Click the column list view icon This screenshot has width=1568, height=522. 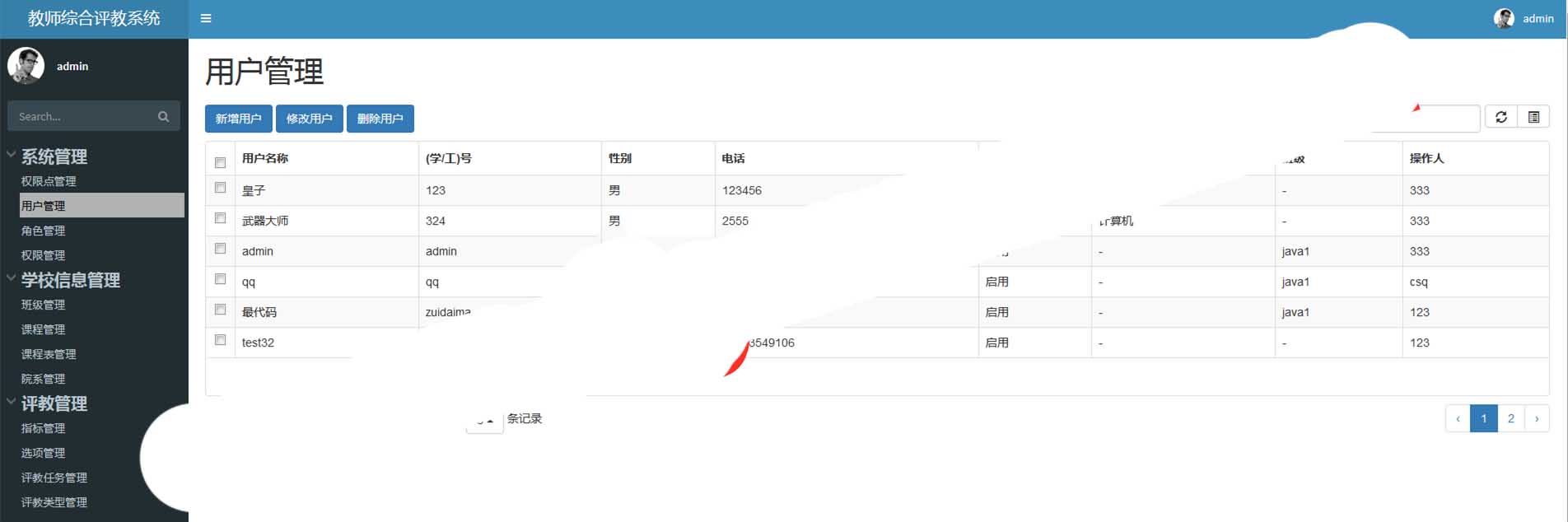[x=1533, y=117]
